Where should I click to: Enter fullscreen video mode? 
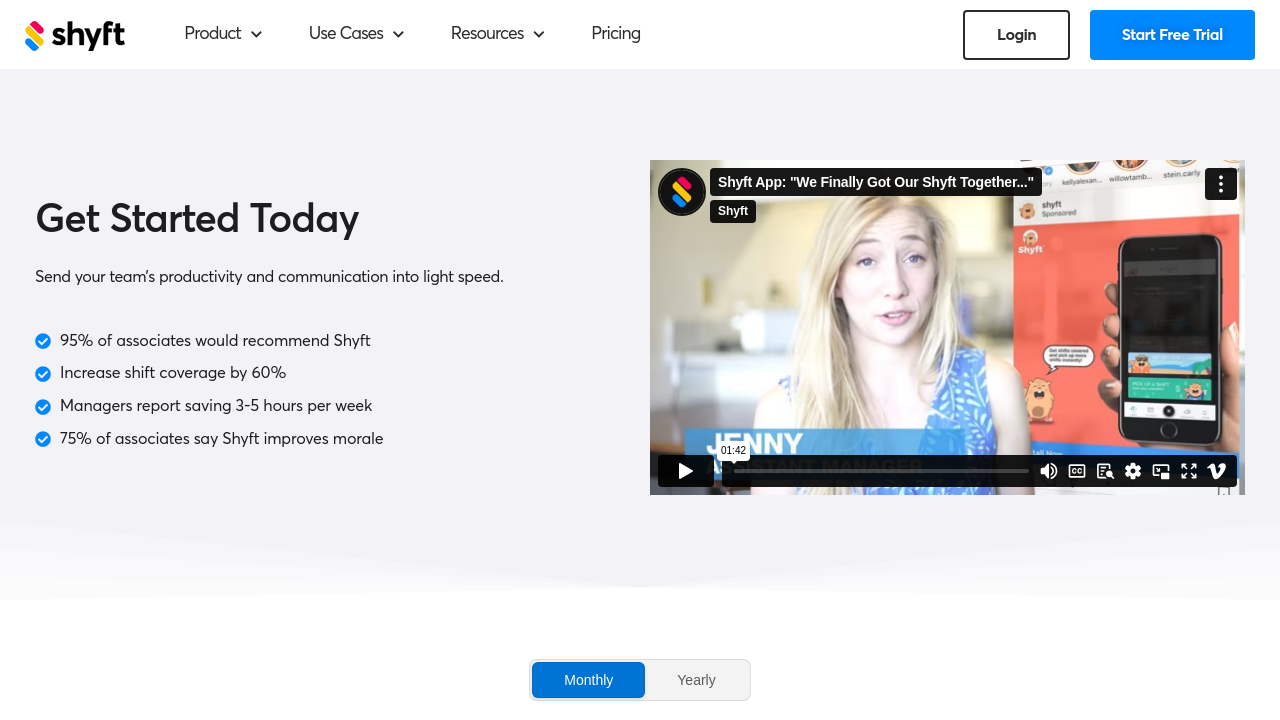point(1189,471)
